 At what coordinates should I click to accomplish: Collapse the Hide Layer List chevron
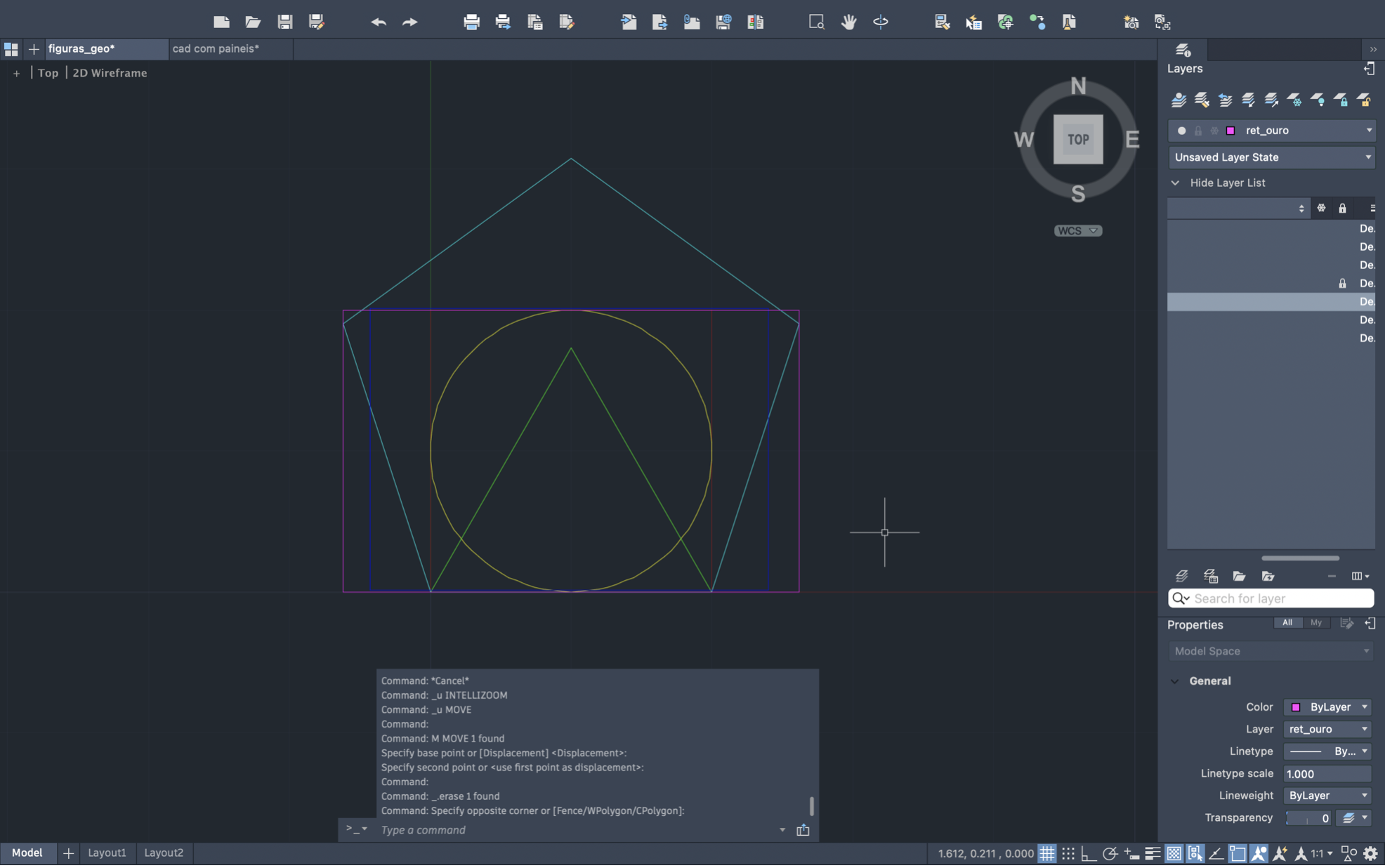tap(1175, 183)
